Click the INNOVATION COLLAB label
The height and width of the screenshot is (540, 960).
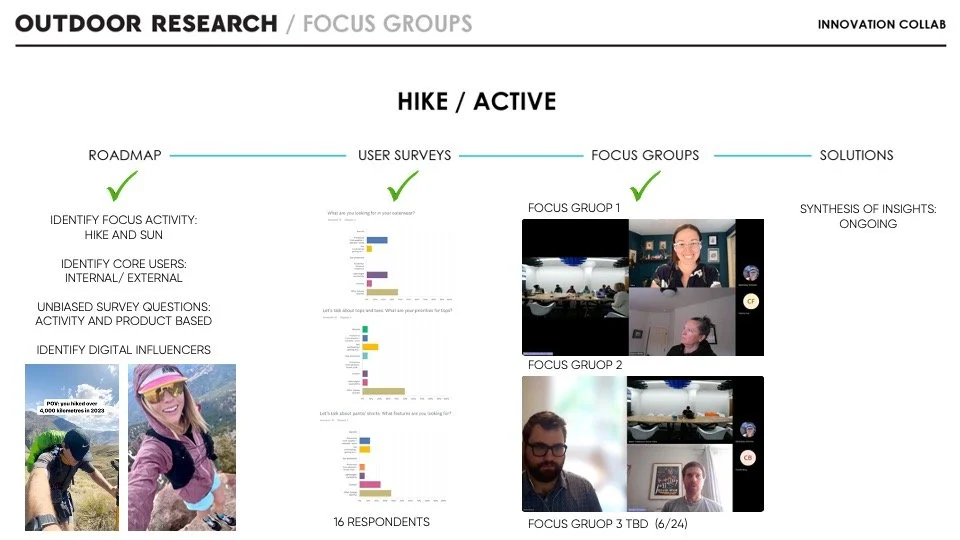tap(882, 24)
